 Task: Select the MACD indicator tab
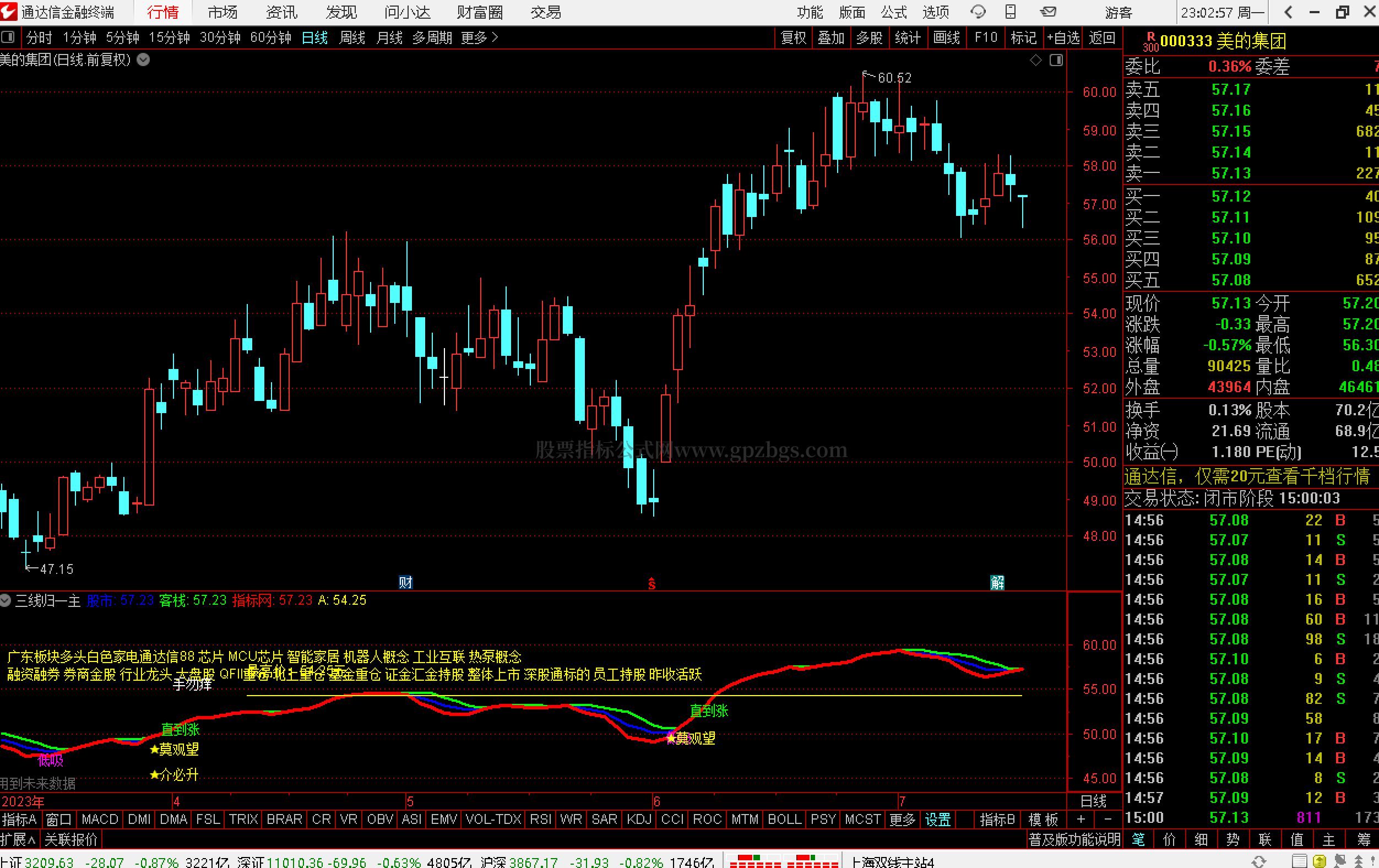pos(100,820)
